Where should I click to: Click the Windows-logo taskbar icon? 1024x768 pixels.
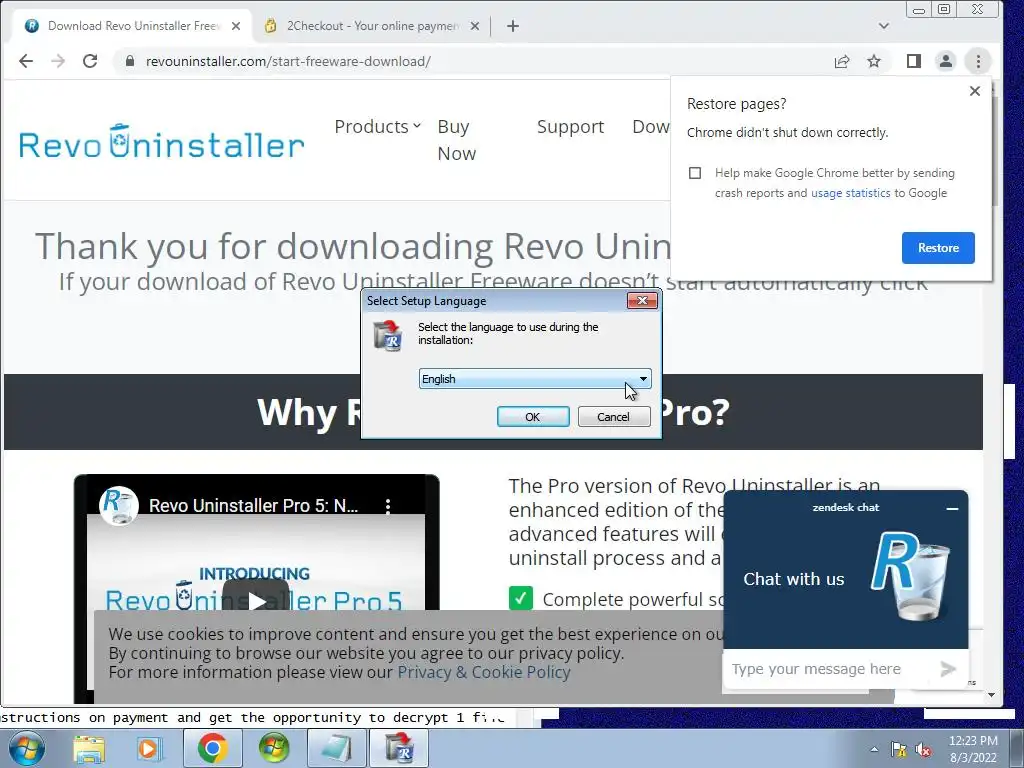(274, 748)
